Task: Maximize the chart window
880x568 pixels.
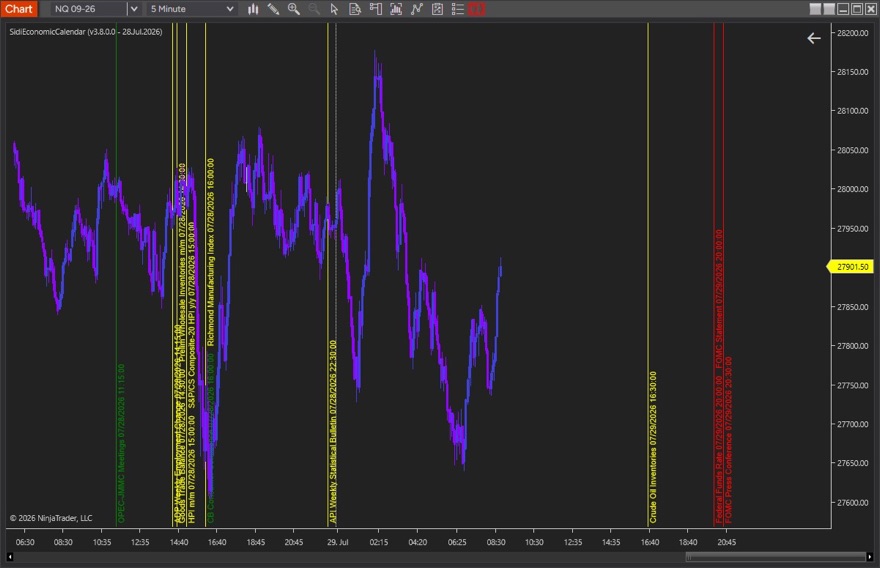Action: (857, 9)
